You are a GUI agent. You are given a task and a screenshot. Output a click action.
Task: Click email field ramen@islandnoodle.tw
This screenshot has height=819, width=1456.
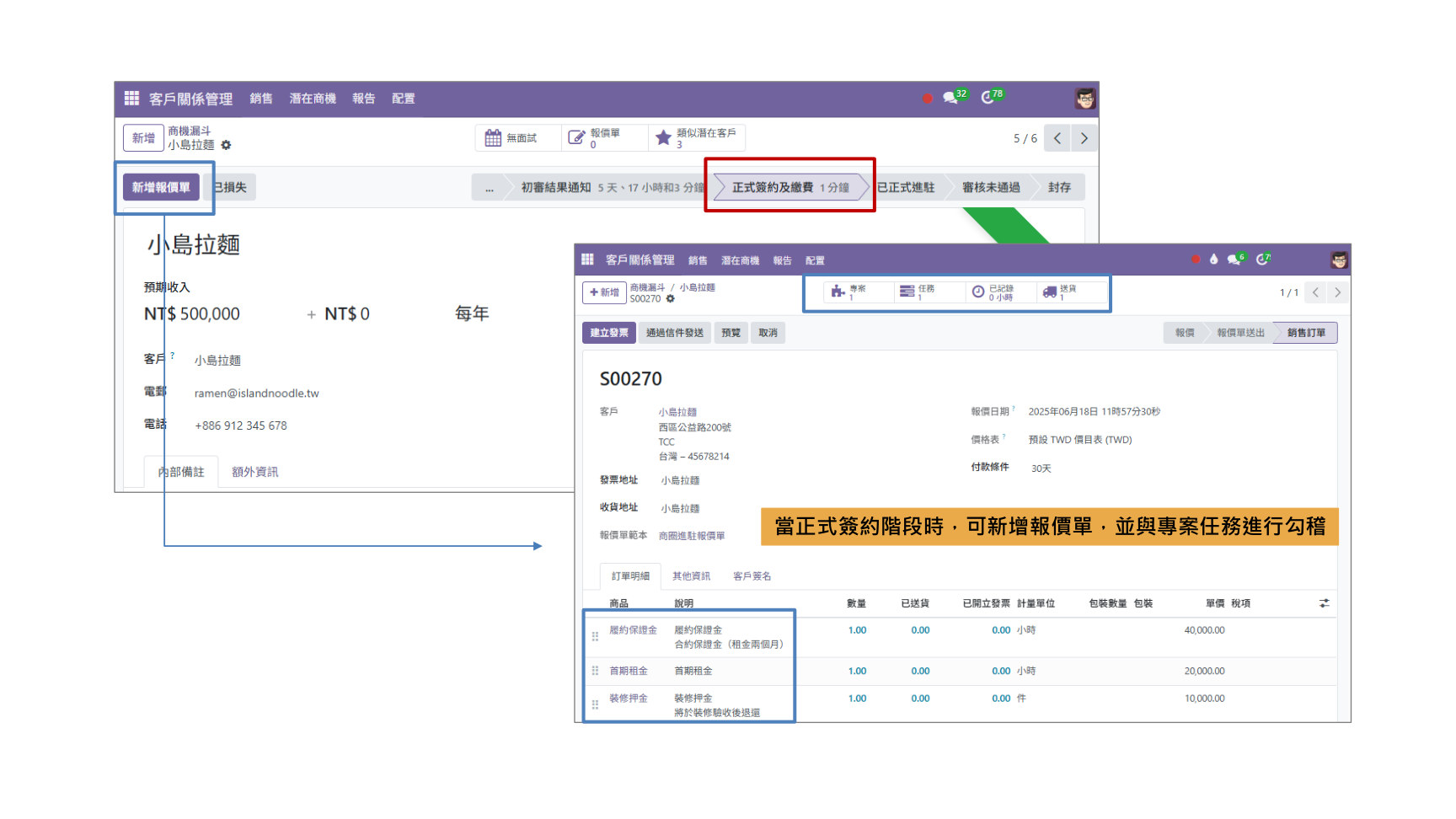pos(257,393)
